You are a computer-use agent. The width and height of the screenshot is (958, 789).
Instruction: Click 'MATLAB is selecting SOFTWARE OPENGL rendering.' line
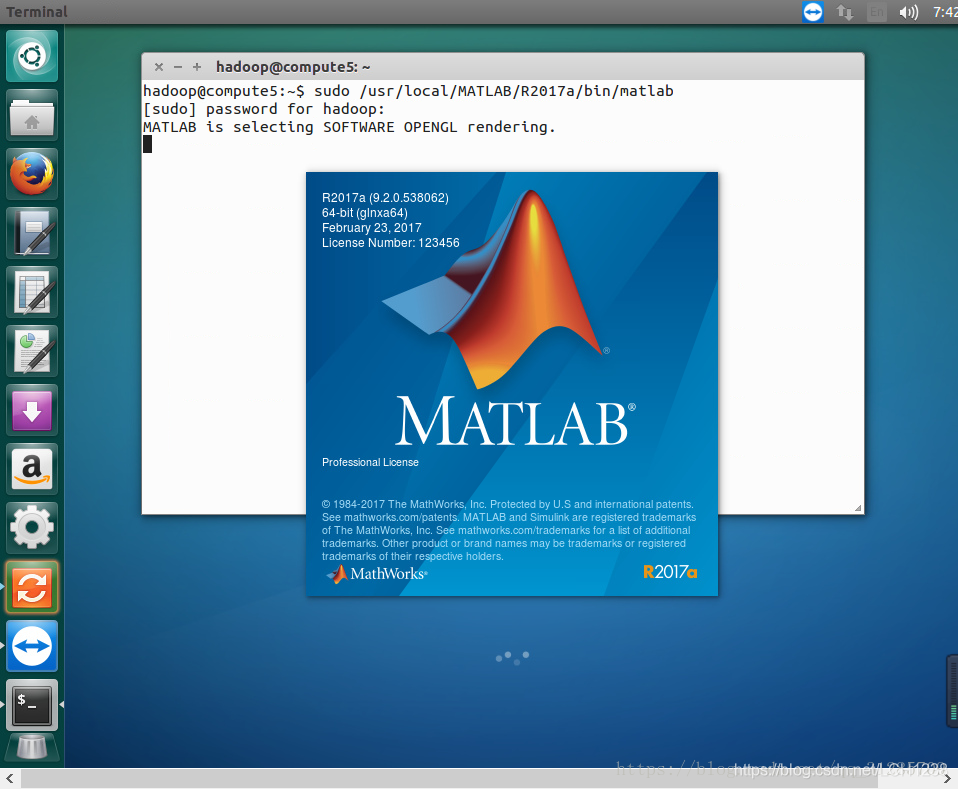tap(349, 127)
